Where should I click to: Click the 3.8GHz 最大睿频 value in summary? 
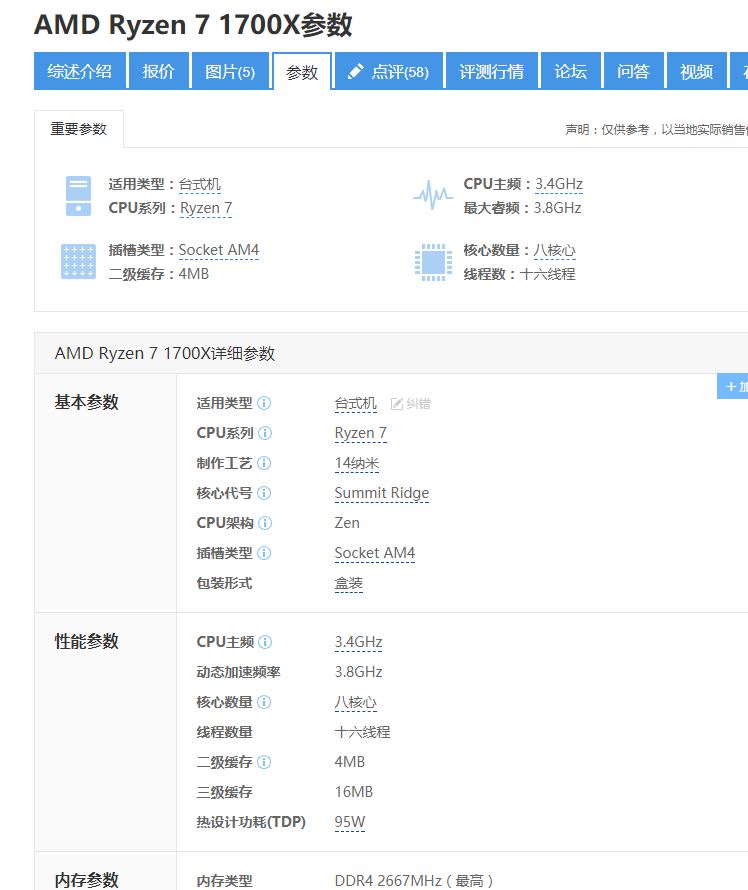point(557,208)
